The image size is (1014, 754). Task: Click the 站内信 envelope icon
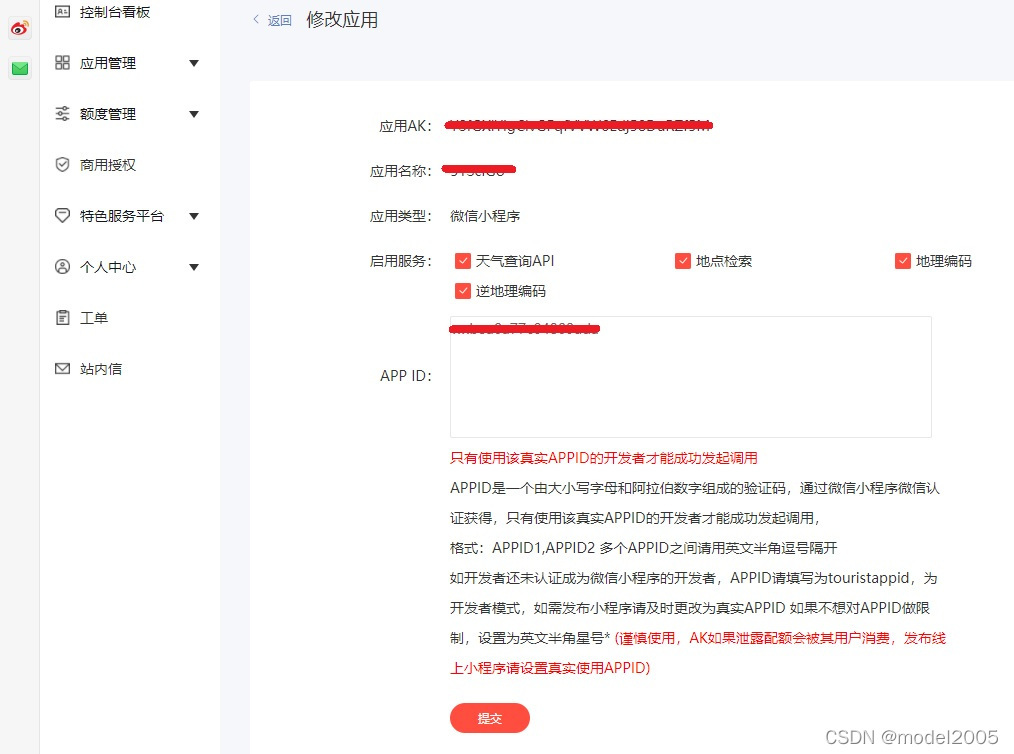[62, 369]
